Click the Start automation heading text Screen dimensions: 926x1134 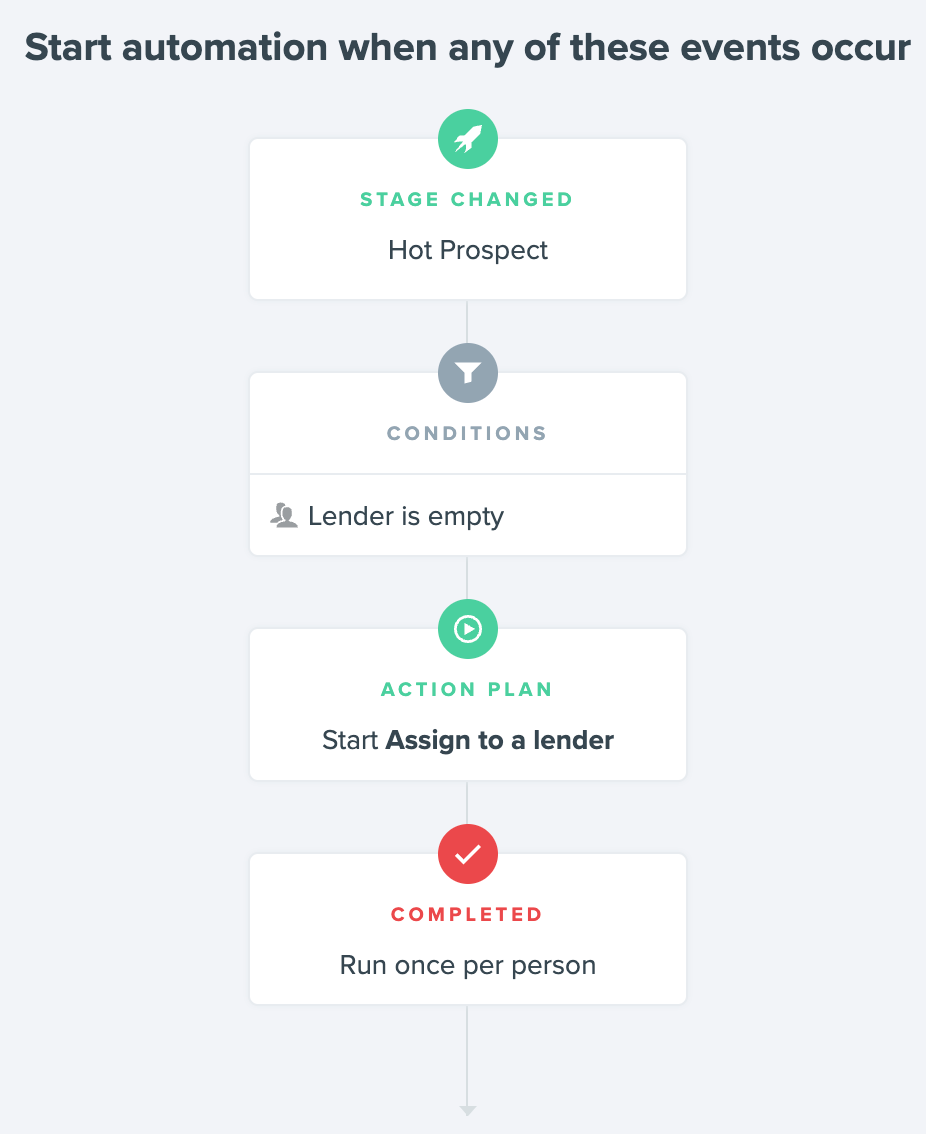(x=467, y=48)
